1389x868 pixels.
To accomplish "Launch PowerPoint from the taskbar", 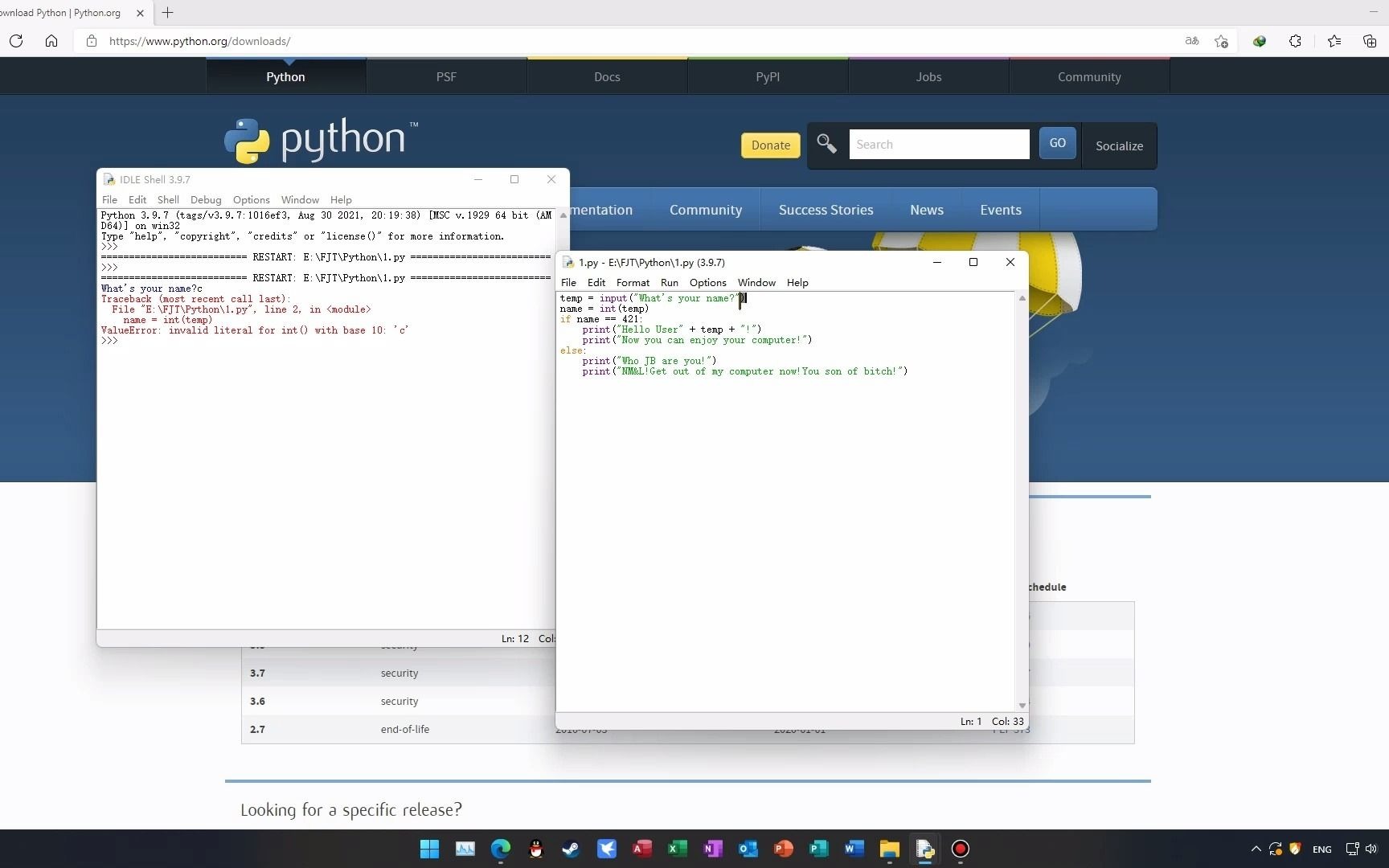I will point(783,849).
